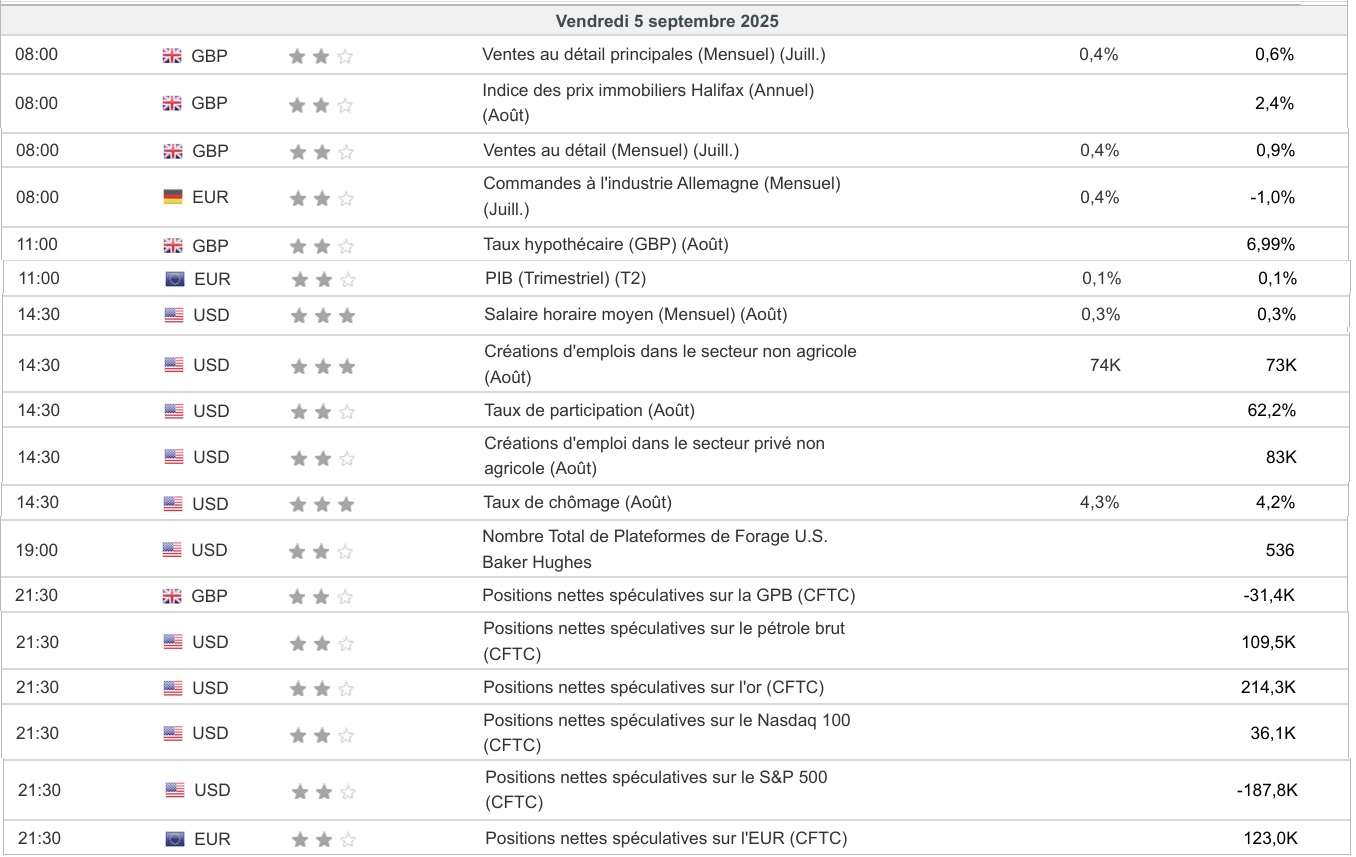1356x857 pixels.
Task: Click the US flag in the S&P 500 positions row
Action: (x=175, y=791)
